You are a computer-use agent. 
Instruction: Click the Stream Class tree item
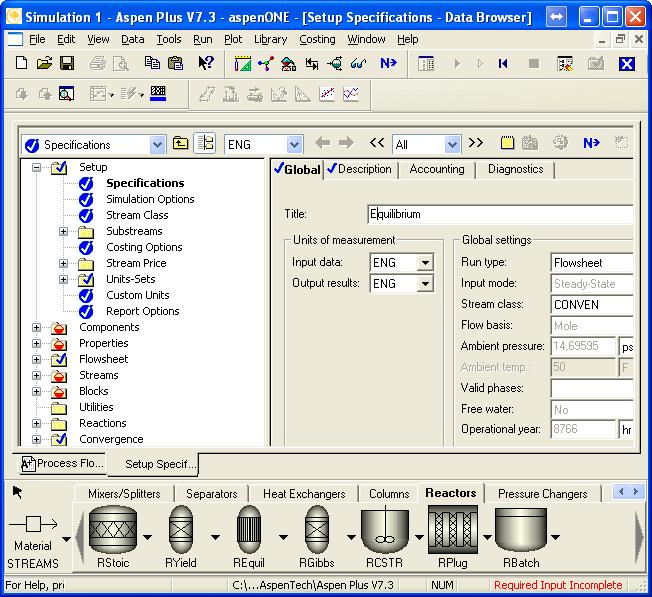pyautogui.click(x=137, y=215)
